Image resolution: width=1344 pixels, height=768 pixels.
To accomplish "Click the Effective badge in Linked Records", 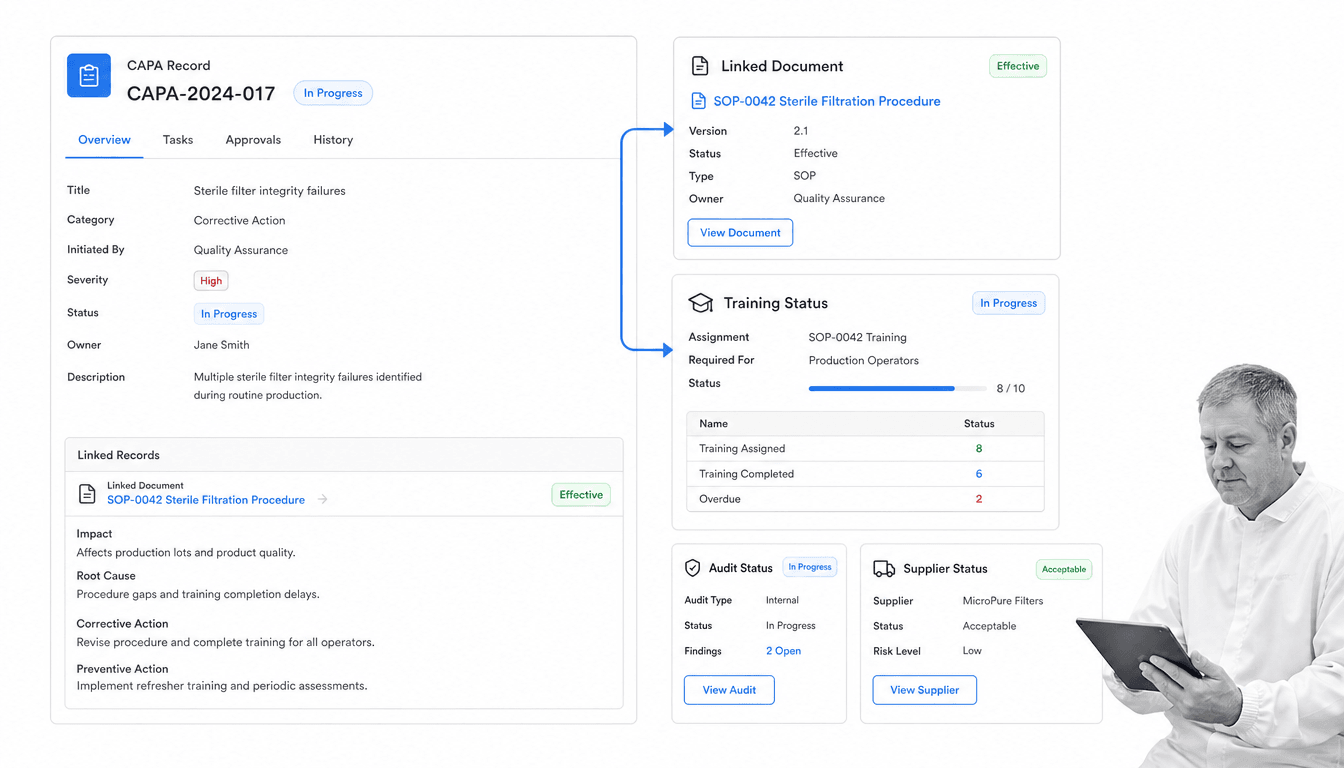I will (x=581, y=495).
